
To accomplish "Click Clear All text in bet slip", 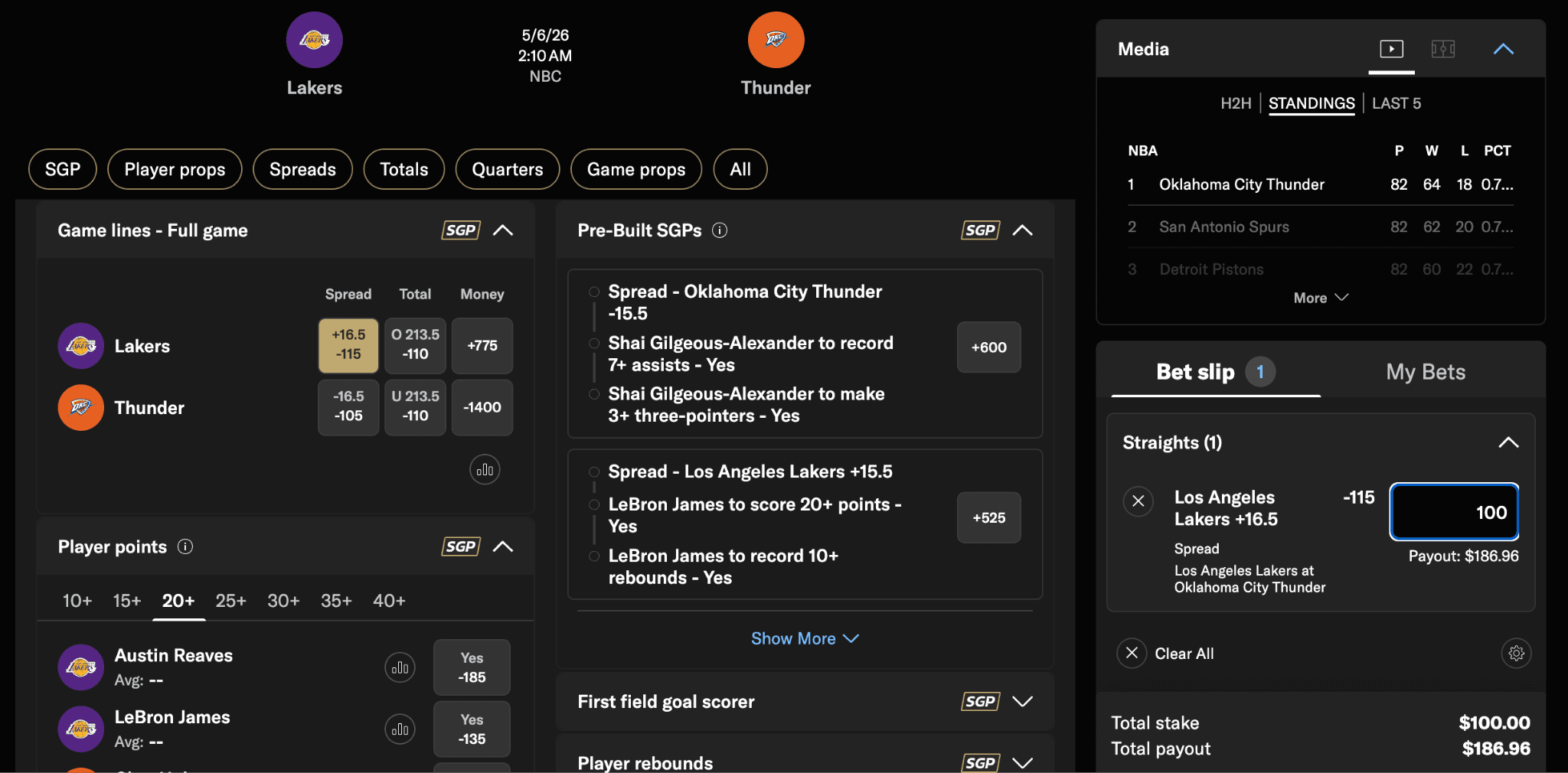I will click(x=1184, y=654).
